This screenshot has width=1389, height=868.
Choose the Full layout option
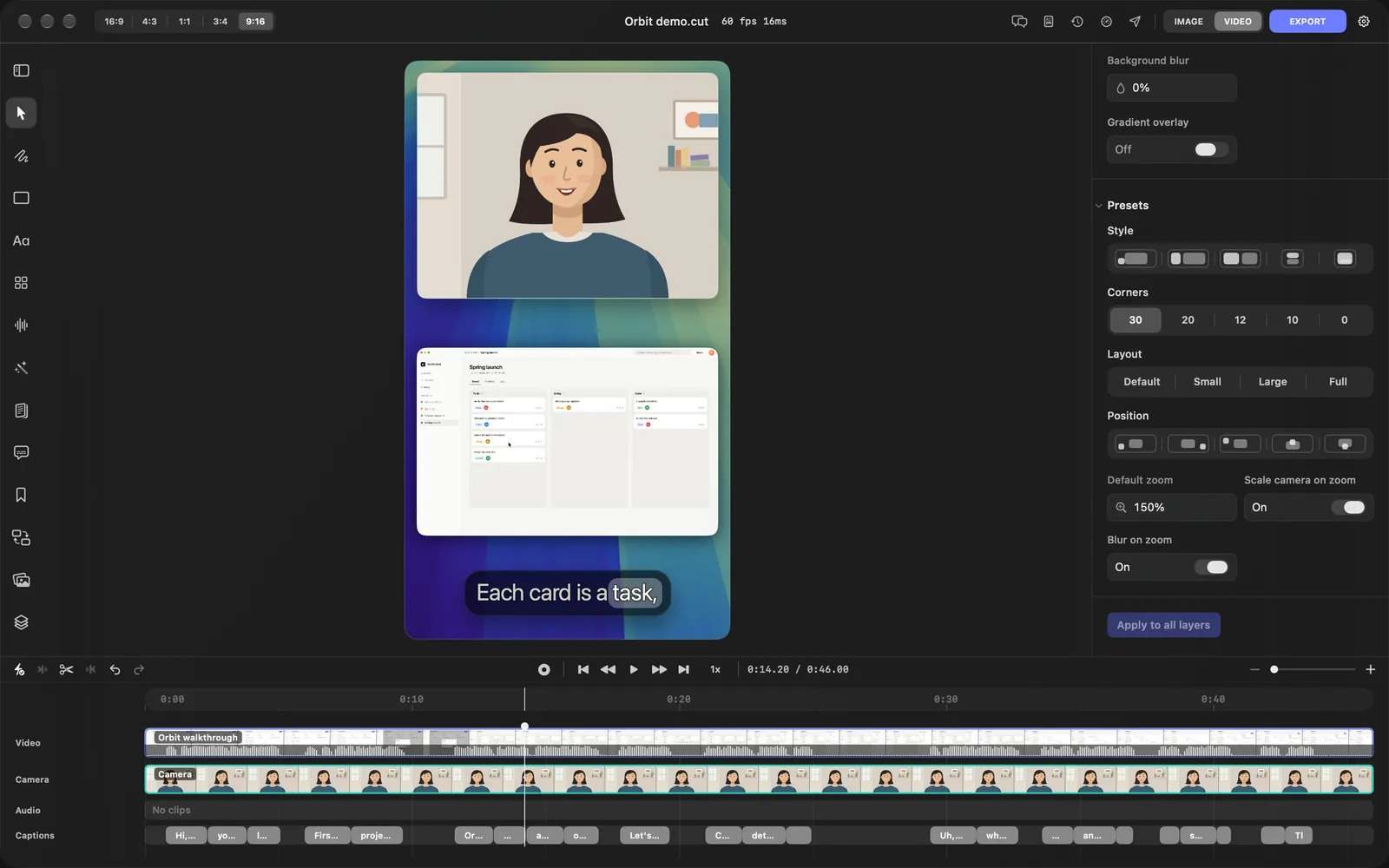[1338, 382]
